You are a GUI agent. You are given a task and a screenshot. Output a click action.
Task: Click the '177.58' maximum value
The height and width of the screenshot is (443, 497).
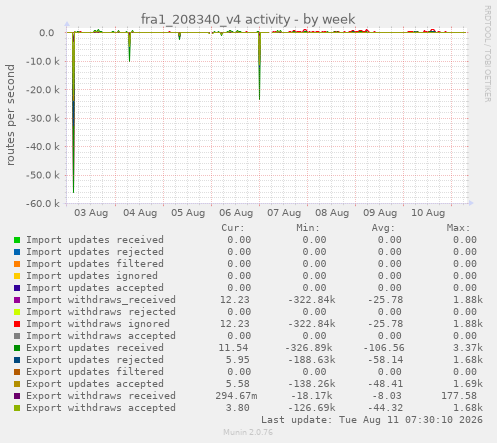point(459,396)
